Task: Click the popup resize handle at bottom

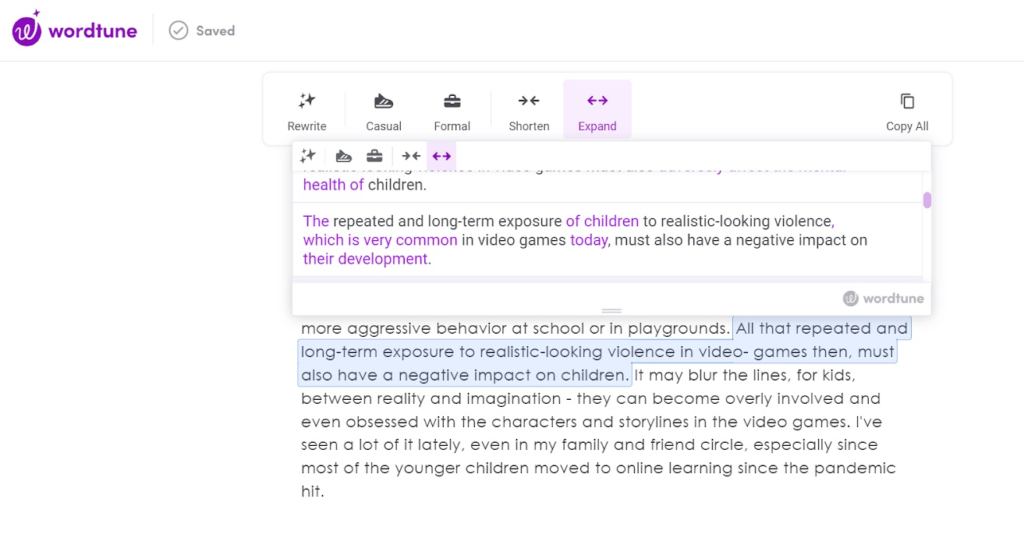Action: tap(611, 310)
